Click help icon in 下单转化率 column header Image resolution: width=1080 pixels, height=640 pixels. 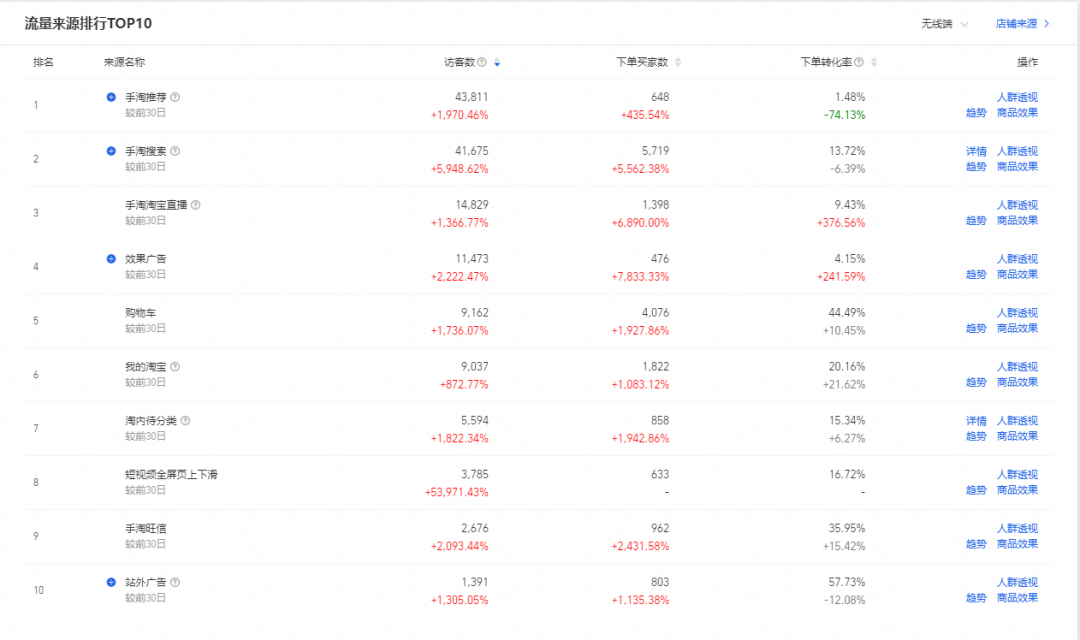click(859, 62)
